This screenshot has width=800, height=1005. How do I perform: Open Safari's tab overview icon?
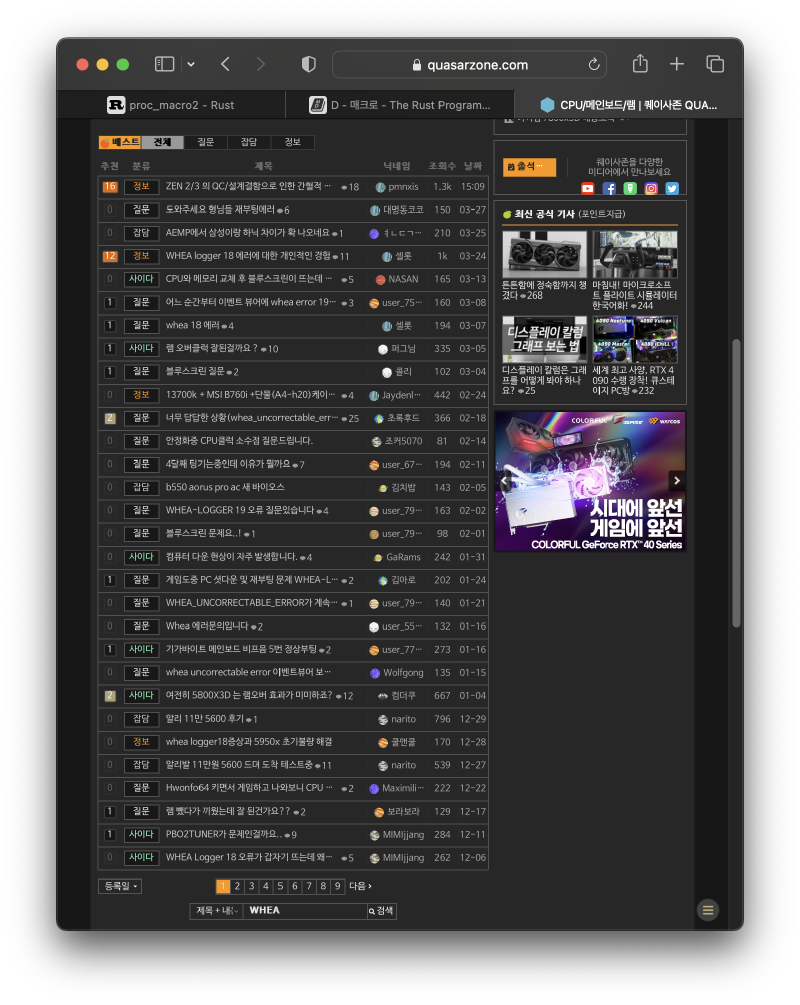tap(715, 64)
